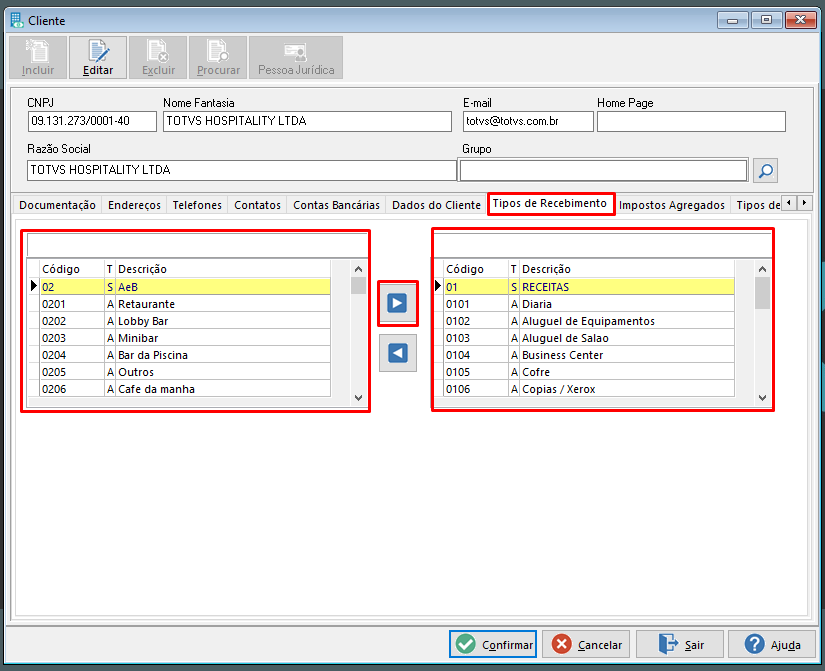Viewport: 825px width, 671px height.
Task: Select row 0101 Diaria
Action: pyautogui.click(x=589, y=304)
